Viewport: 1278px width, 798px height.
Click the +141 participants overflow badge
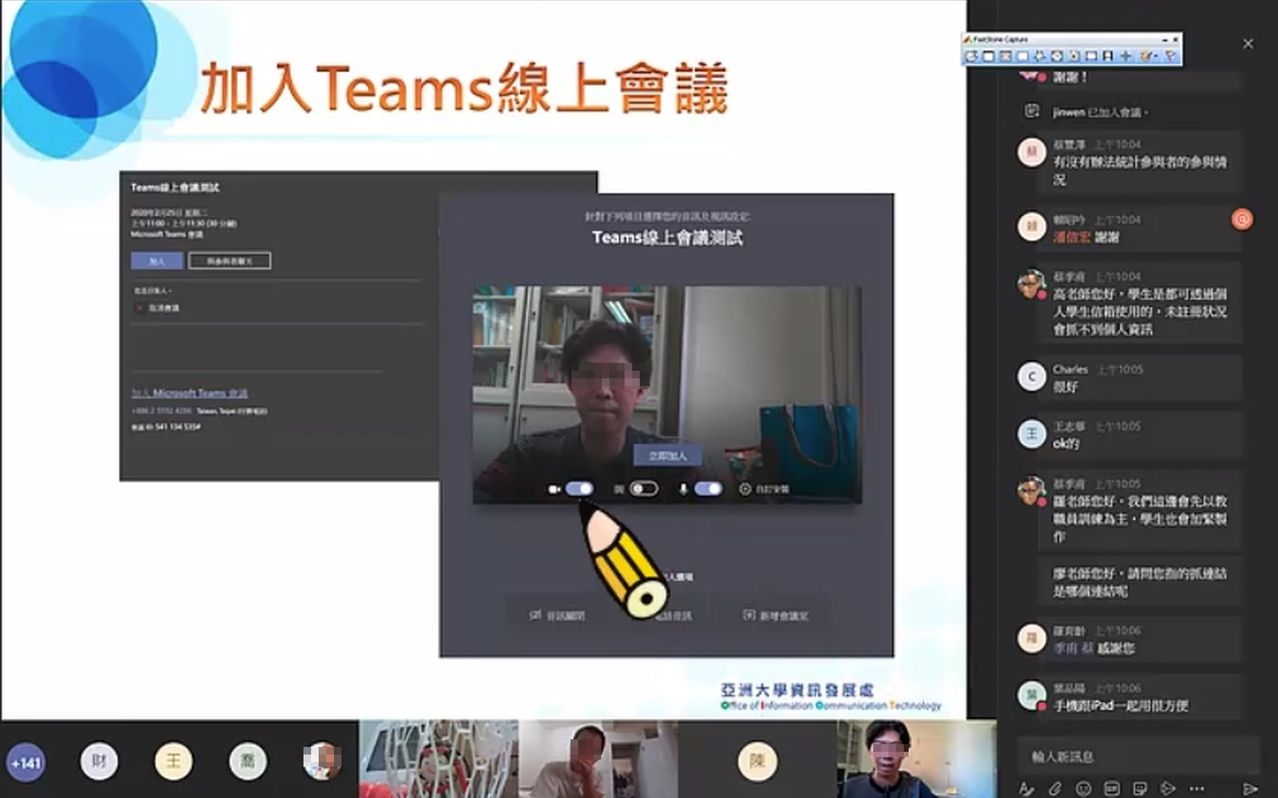coord(26,763)
